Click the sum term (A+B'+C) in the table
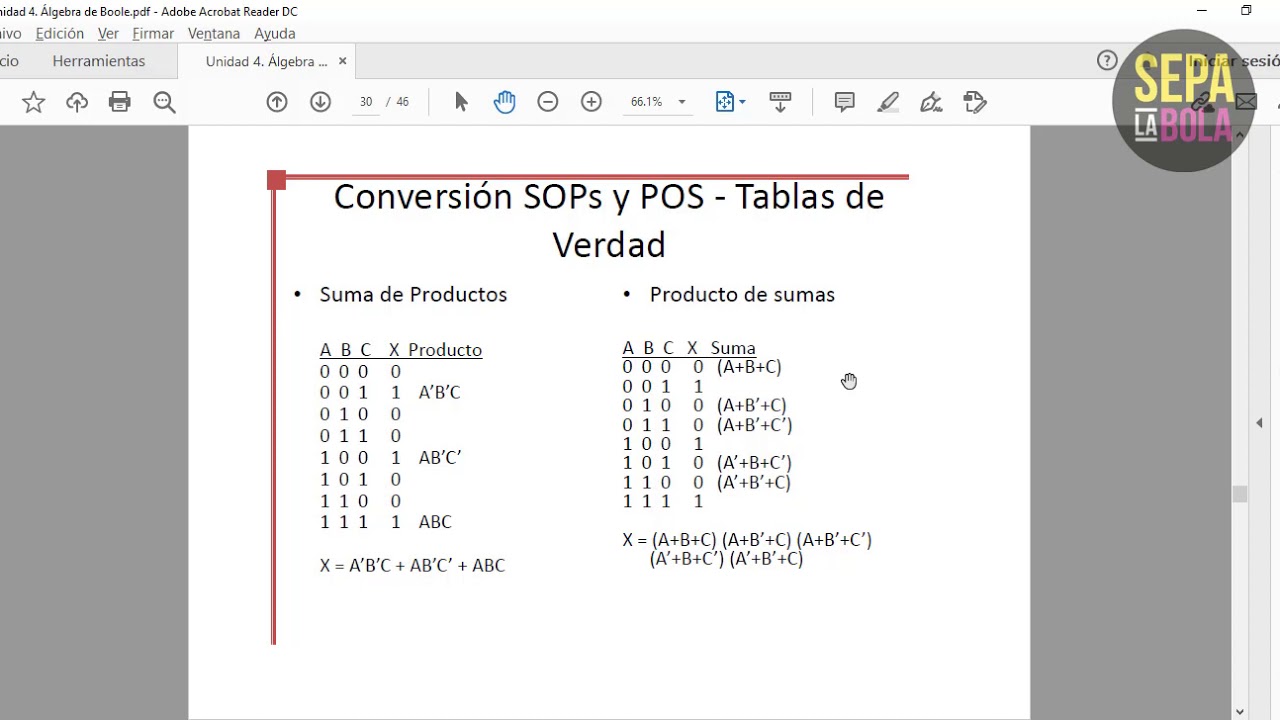The height and width of the screenshot is (720, 1280). (x=751, y=405)
